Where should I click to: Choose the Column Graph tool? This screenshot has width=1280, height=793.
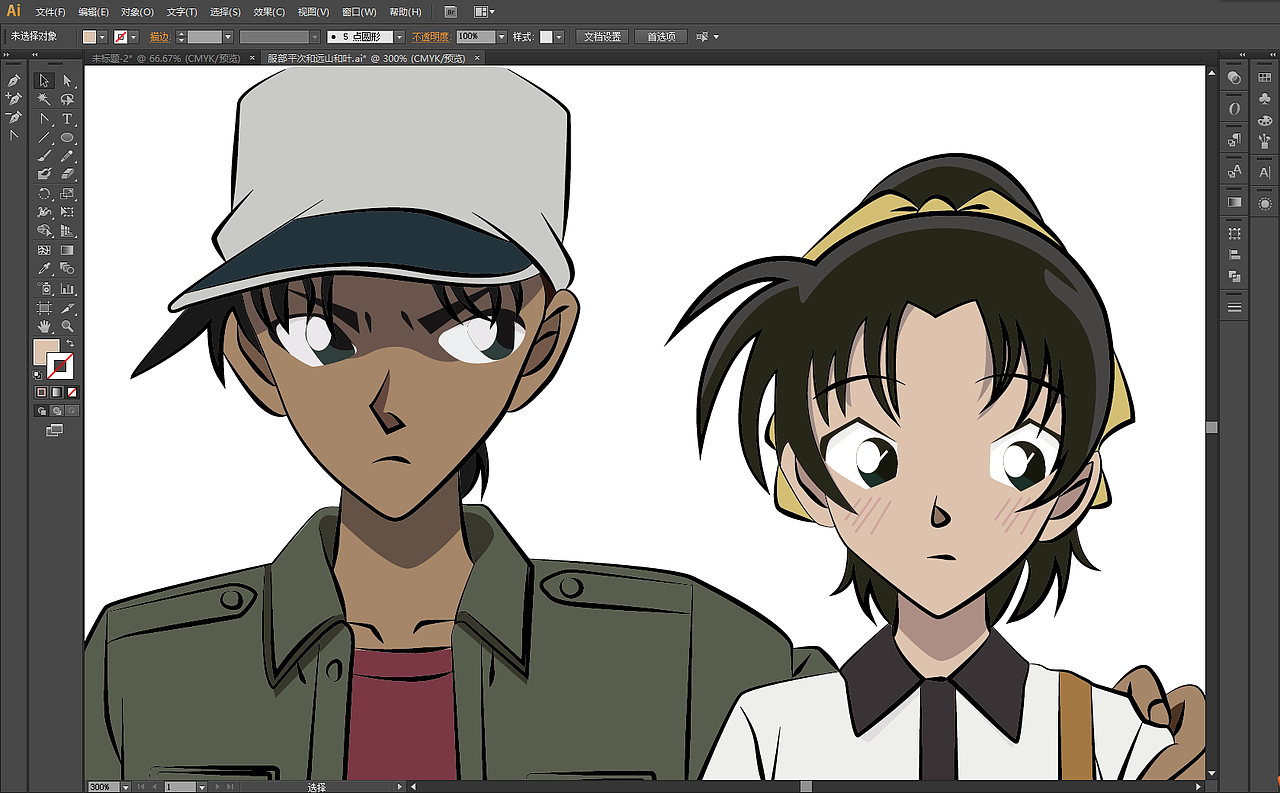pyautogui.click(x=67, y=288)
